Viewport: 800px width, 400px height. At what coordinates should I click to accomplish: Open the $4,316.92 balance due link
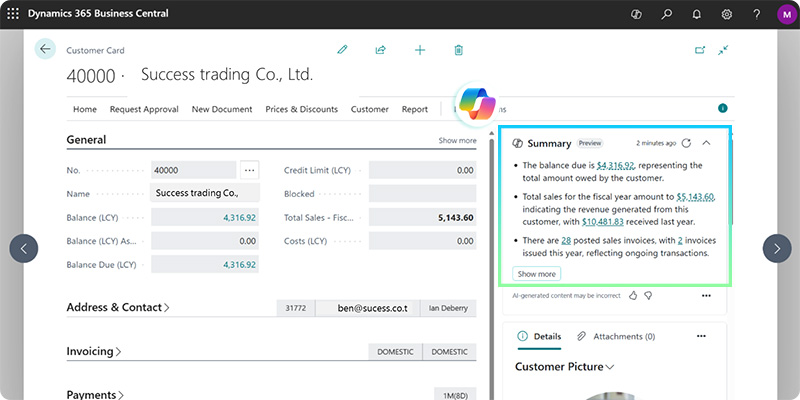[615, 165]
